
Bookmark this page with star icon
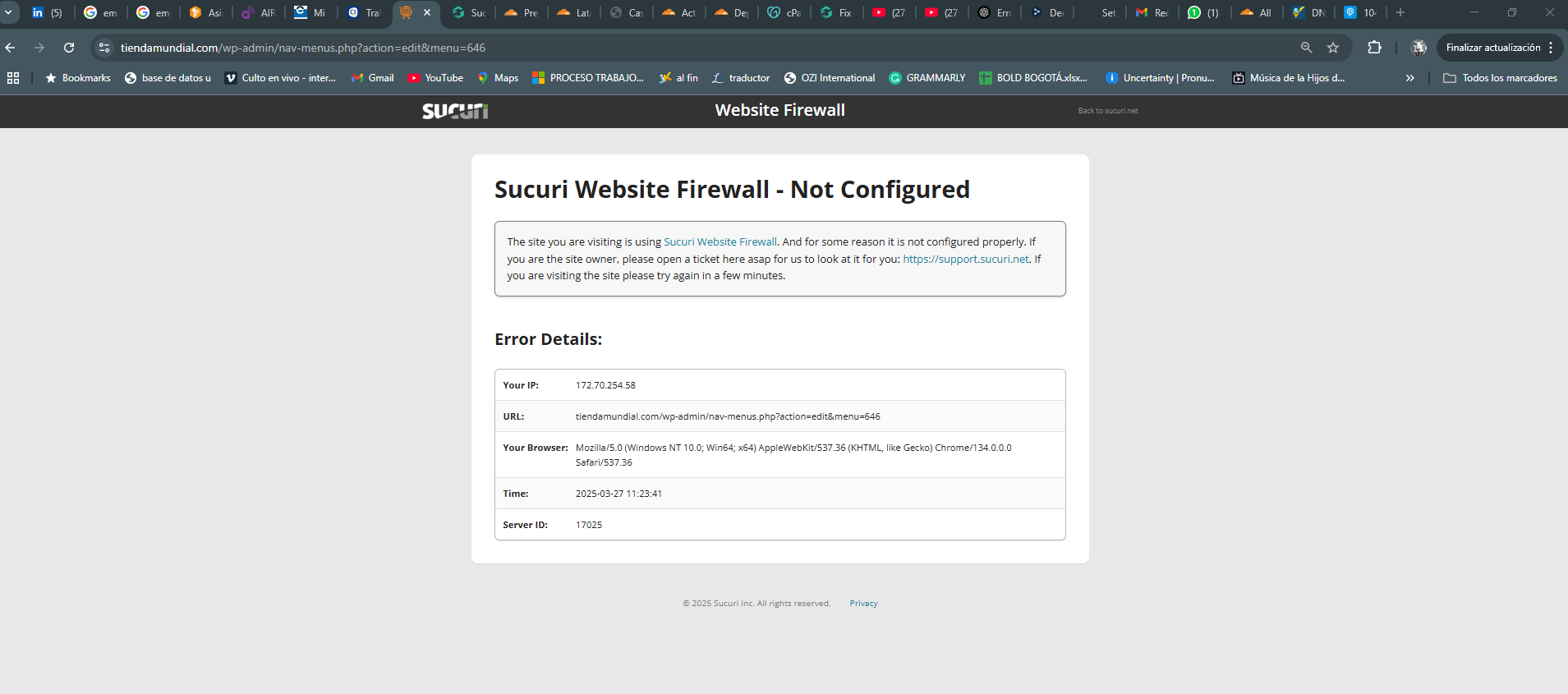(x=1333, y=48)
